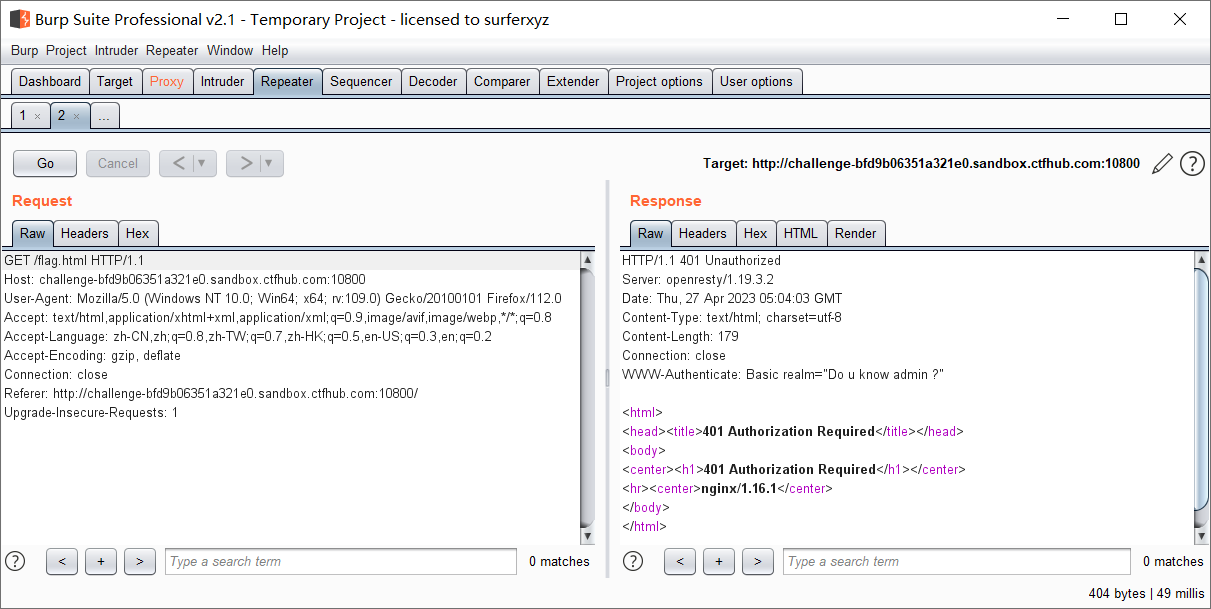Switch to the Proxy tab

pyautogui.click(x=167, y=82)
